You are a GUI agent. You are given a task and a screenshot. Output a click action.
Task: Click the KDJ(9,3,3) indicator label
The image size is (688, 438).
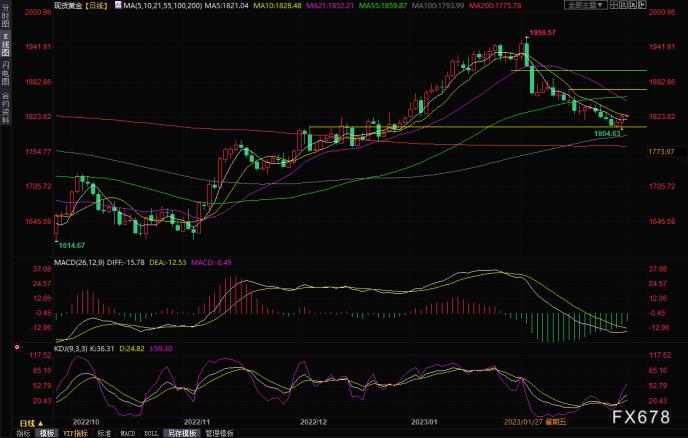tap(71, 348)
